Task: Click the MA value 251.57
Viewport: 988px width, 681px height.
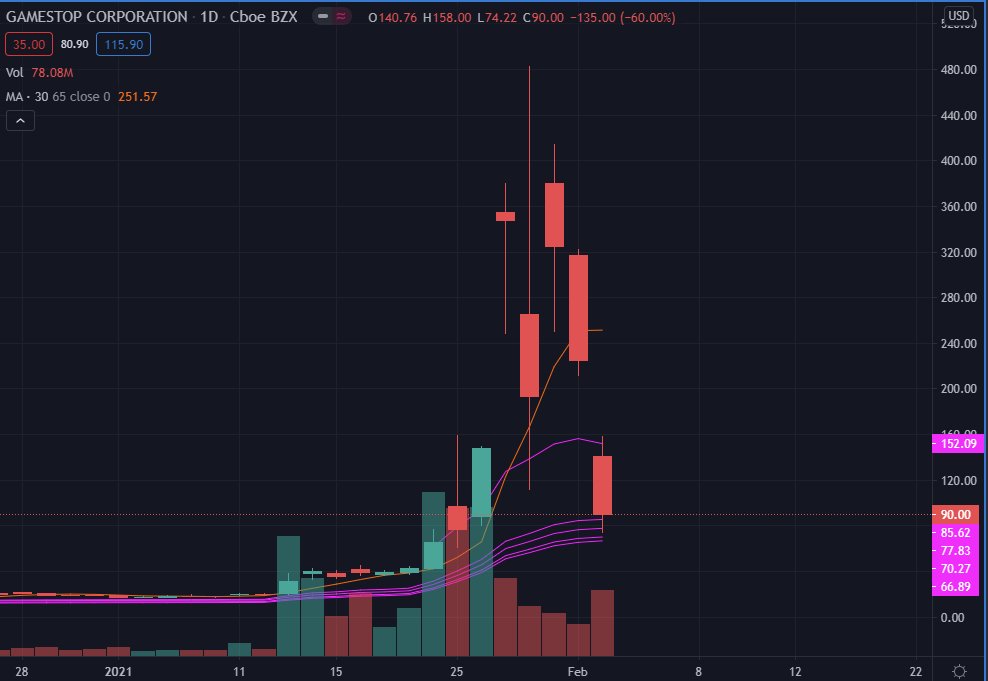Action: (x=137, y=96)
